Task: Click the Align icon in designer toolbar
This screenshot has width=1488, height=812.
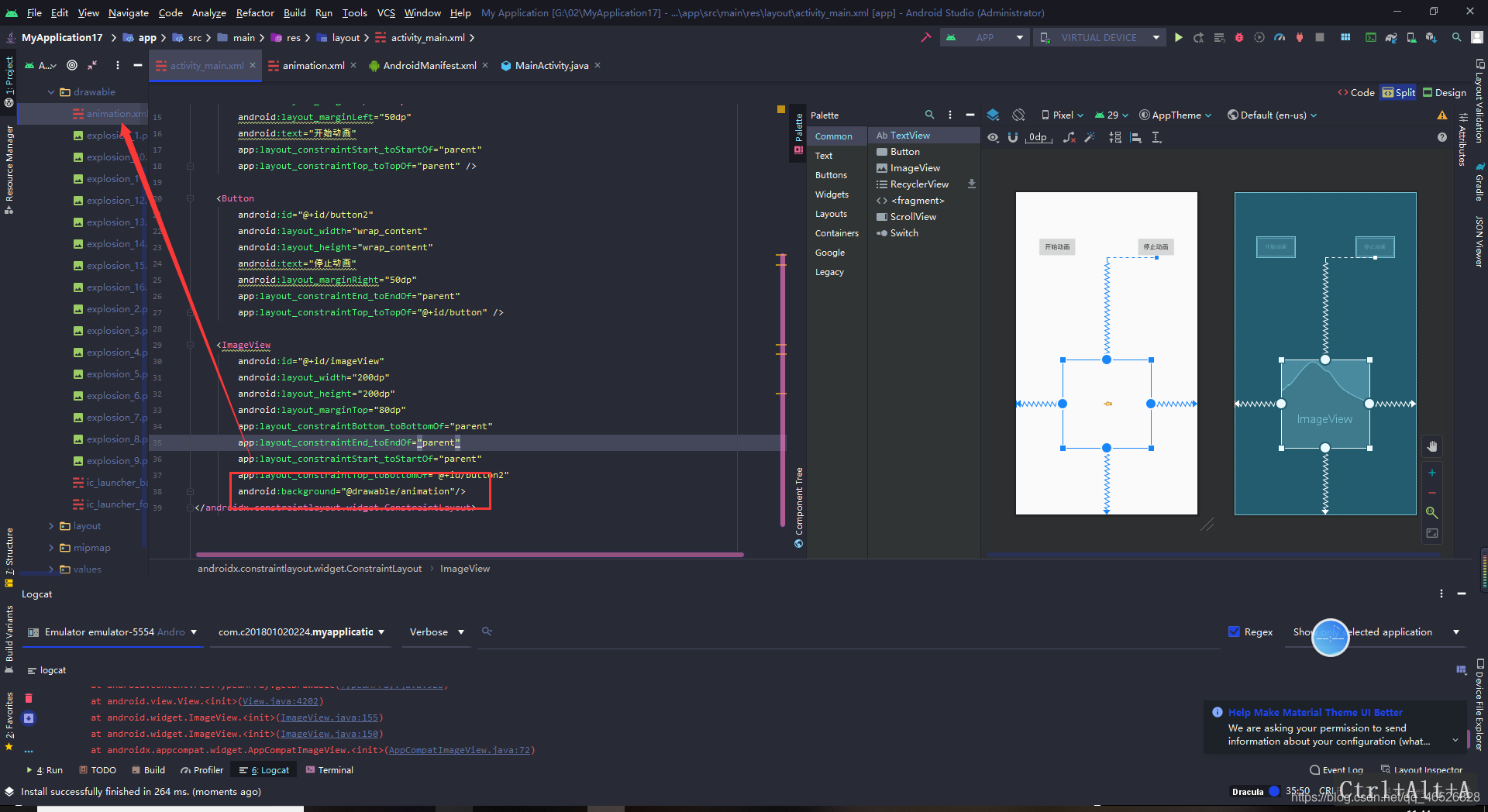Action: coord(1136,137)
